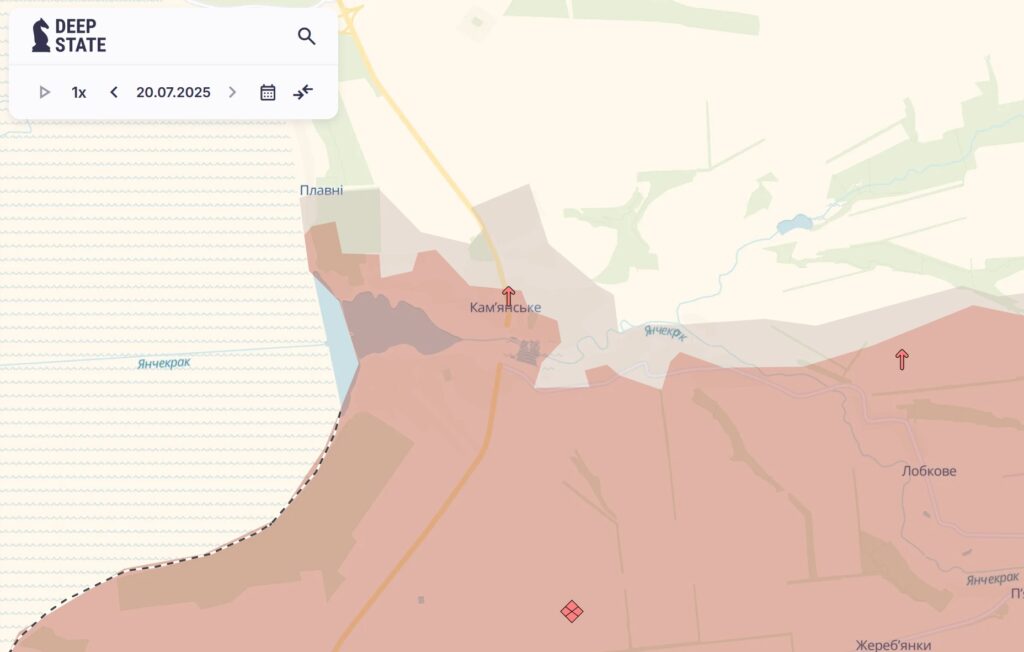Select the Кам'янське settlement label
1024x652 pixels.
point(505,308)
